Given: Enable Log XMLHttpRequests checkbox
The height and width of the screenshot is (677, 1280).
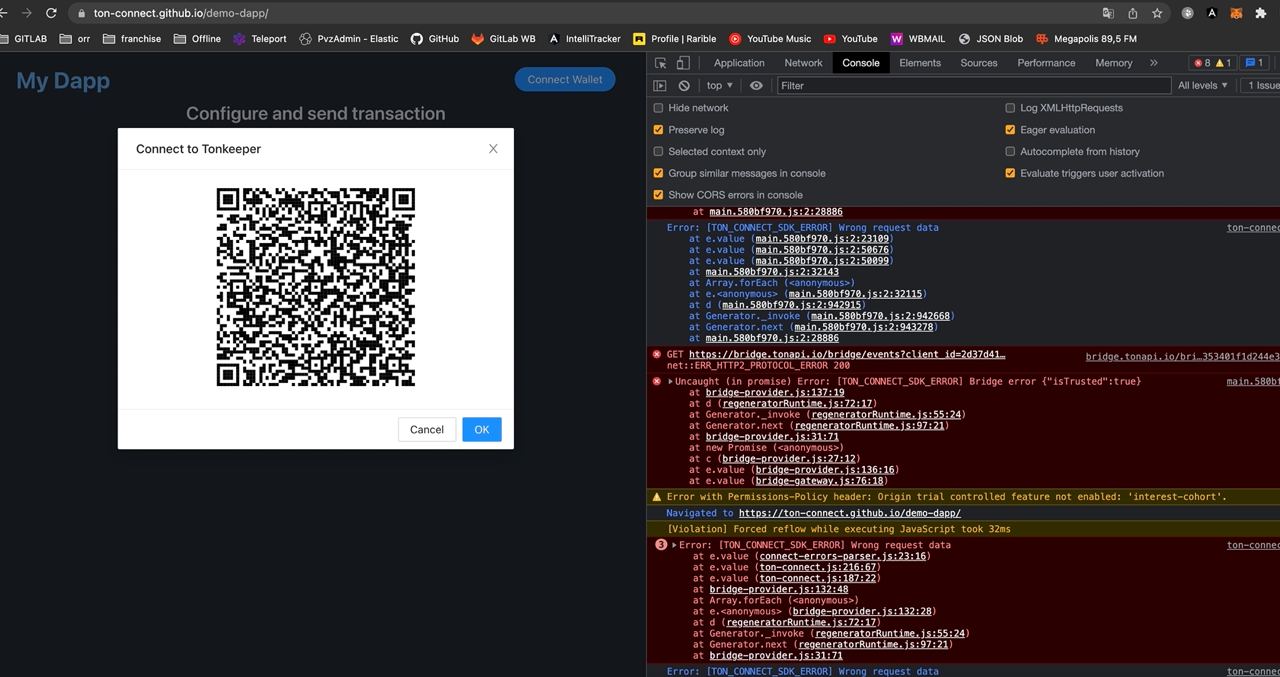Looking at the screenshot, I should pyautogui.click(x=1010, y=108).
